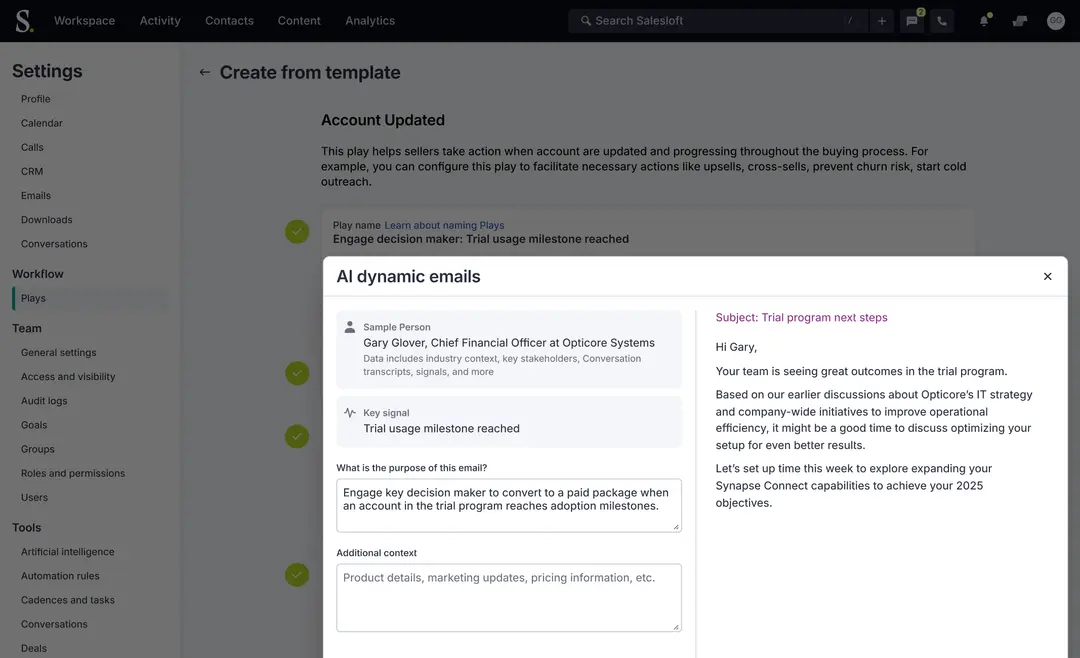Open the plus create button in top bar
This screenshot has width=1080, height=658.
click(x=882, y=21)
